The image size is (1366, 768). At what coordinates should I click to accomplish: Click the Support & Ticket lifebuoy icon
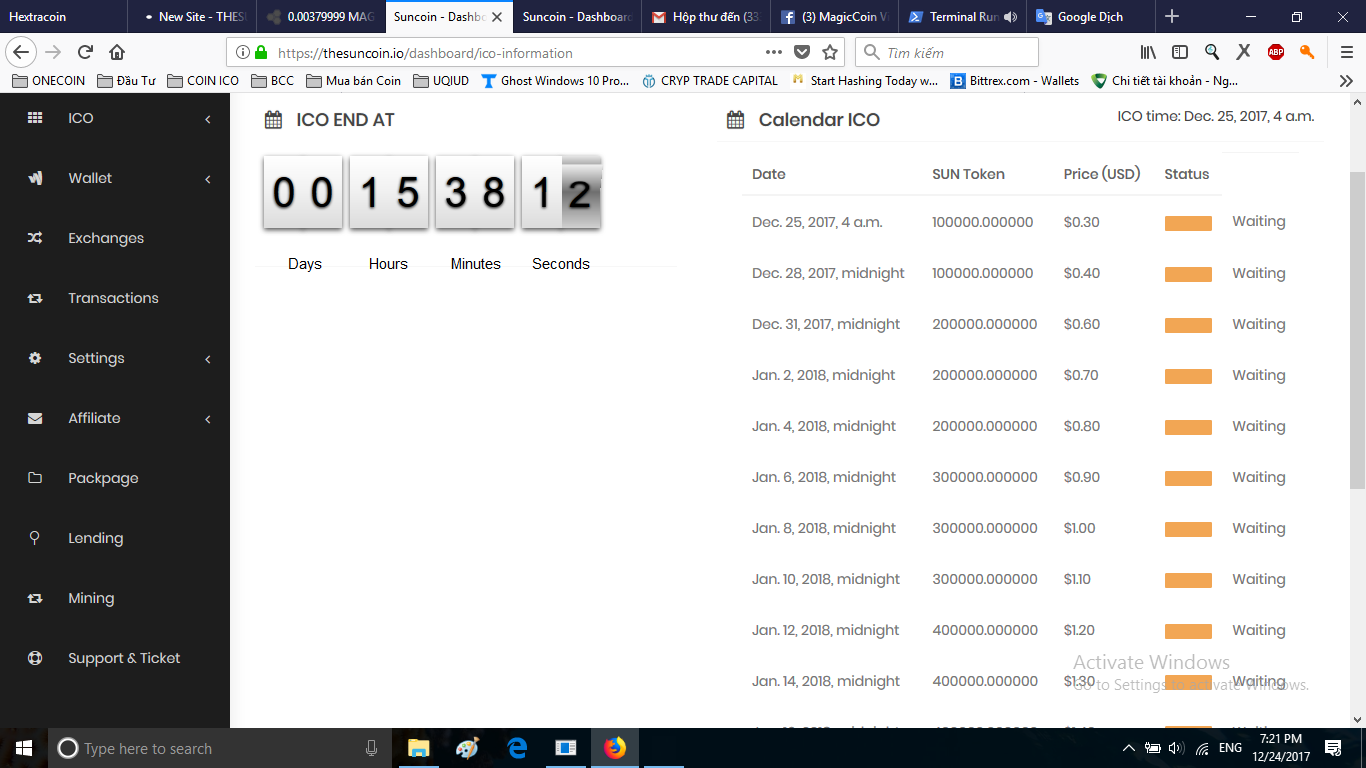coord(35,658)
